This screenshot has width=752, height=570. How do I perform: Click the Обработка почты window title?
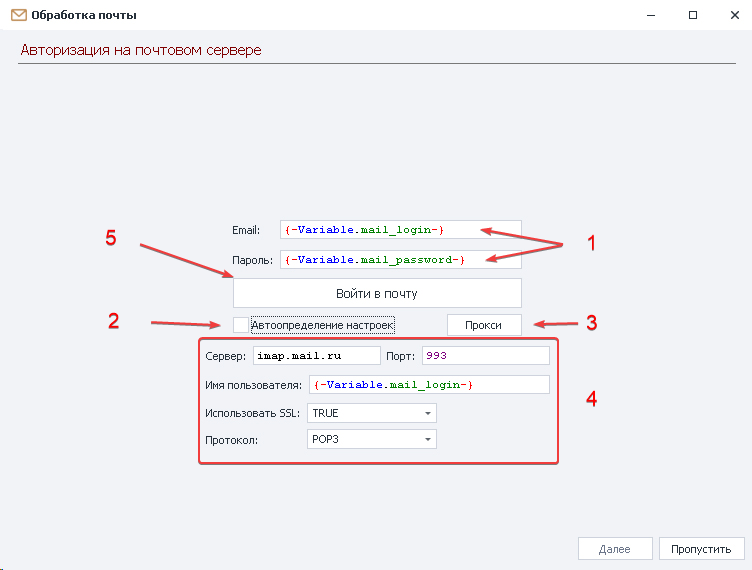pos(85,16)
